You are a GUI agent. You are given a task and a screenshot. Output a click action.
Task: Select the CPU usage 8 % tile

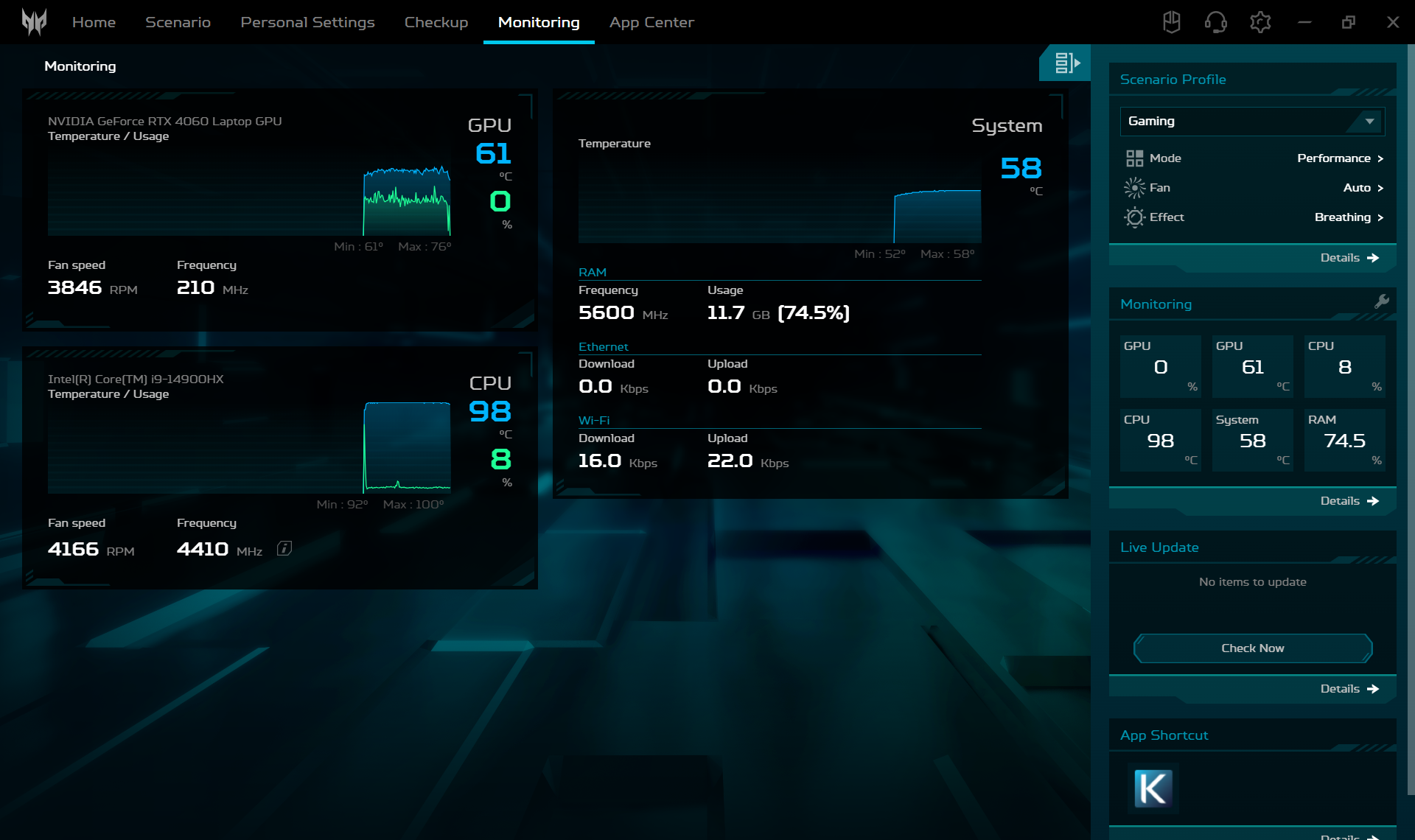1344,366
